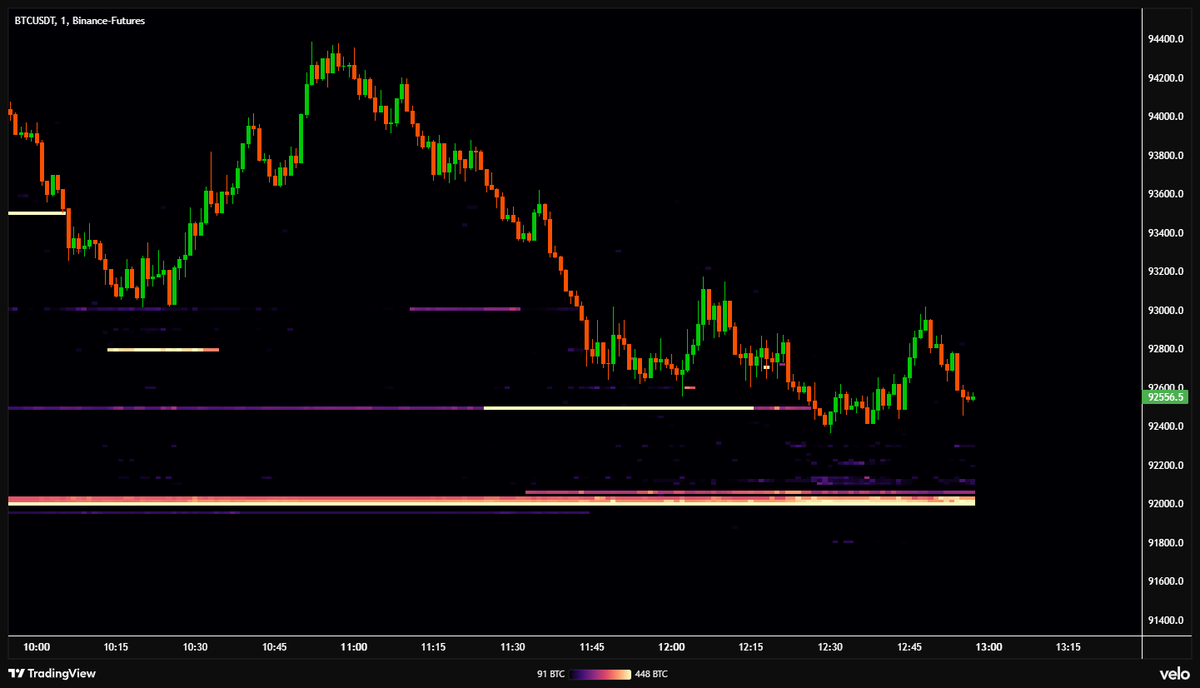Click the 13:00 time axis label
Viewport: 1200px width, 688px height.
(x=989, y=647)
